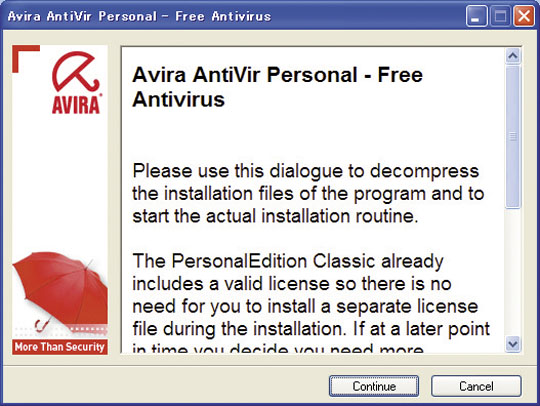Click the curved handle of the red umbrella

(41, 324)
